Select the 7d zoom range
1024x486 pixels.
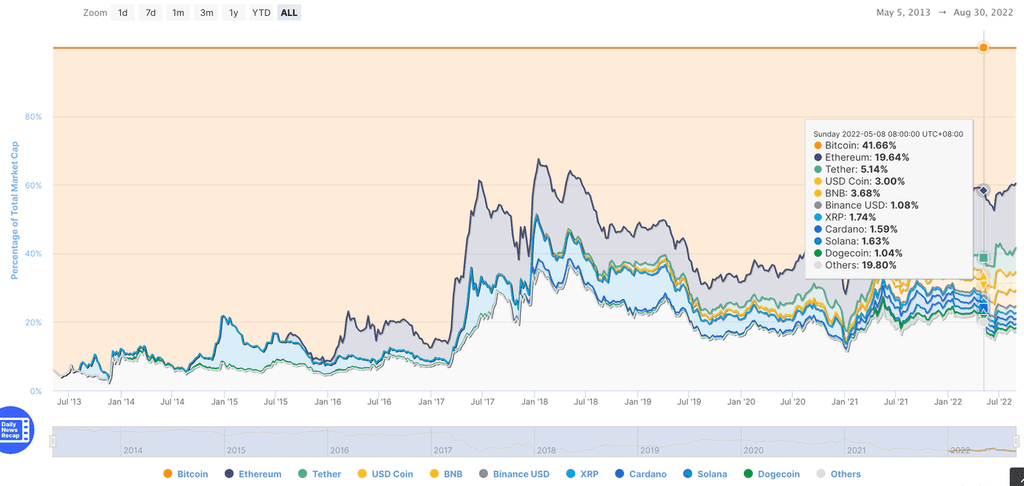[150, 13]
